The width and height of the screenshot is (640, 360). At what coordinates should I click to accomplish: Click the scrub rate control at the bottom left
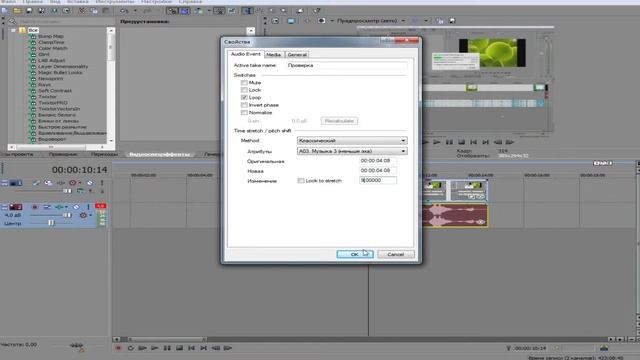[x=77, y=346]
